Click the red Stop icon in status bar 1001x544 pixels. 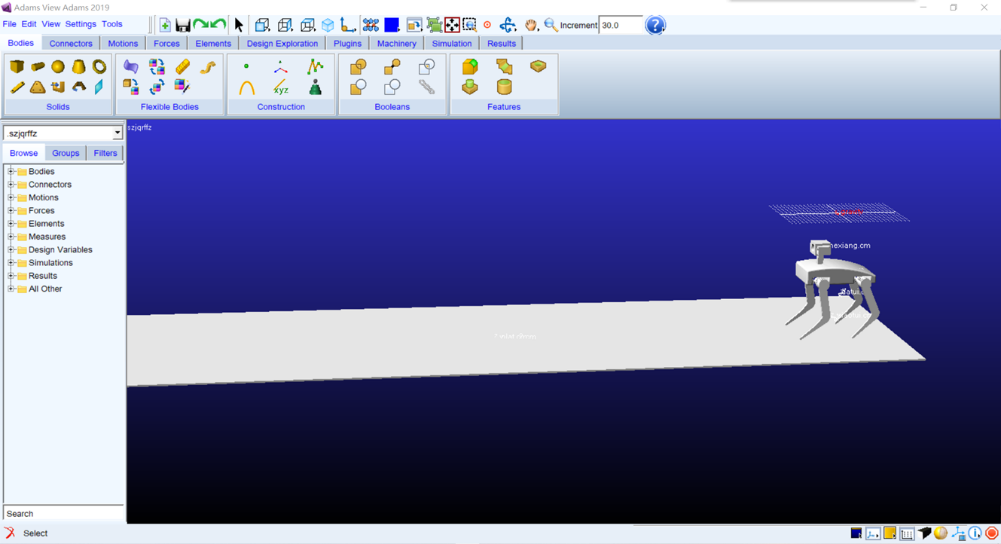992,534
